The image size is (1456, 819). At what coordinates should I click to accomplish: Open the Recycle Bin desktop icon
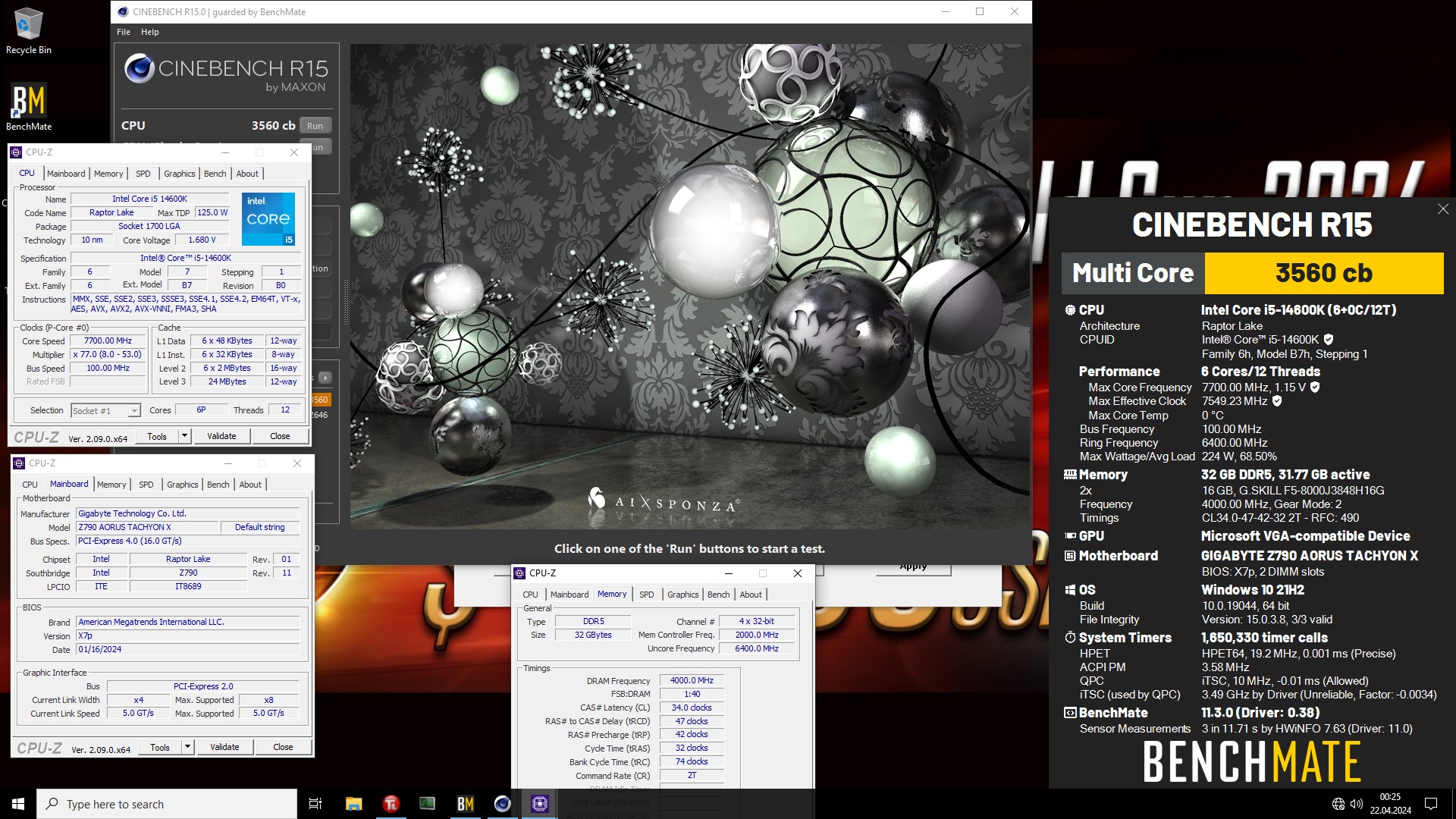click(28, 30)
